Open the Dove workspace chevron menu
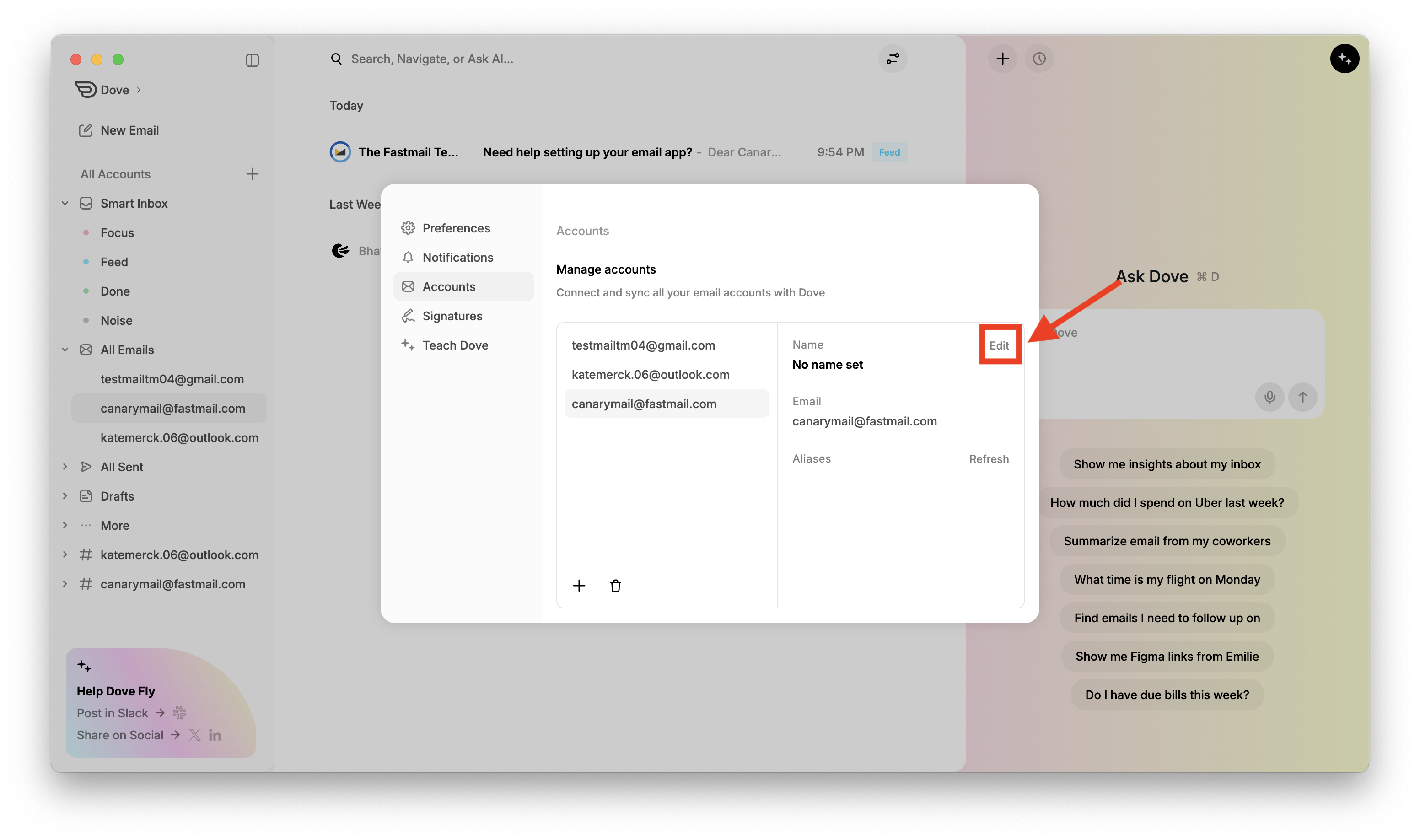The height and width of the screenshot is (840, 1420). coord(138,90)
